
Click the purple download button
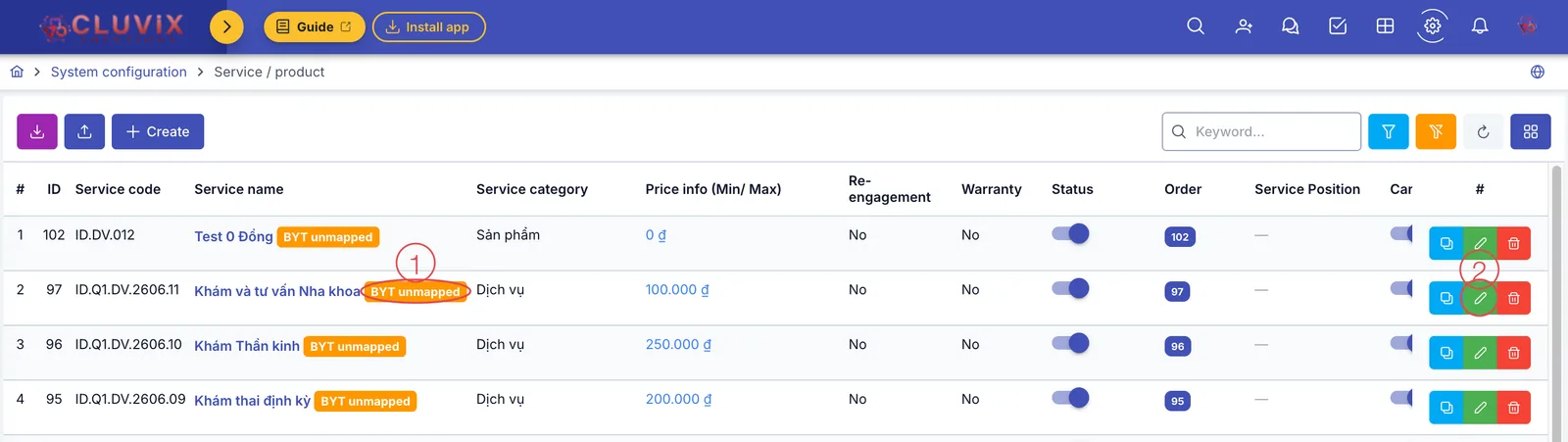coord(37,131)
